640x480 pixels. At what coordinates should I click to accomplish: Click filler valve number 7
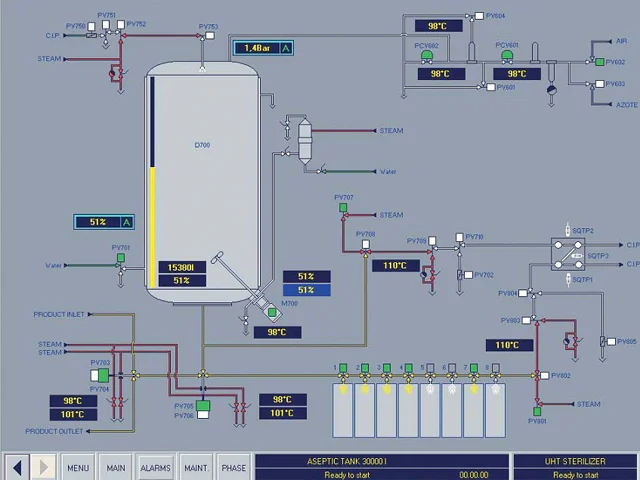473,368
